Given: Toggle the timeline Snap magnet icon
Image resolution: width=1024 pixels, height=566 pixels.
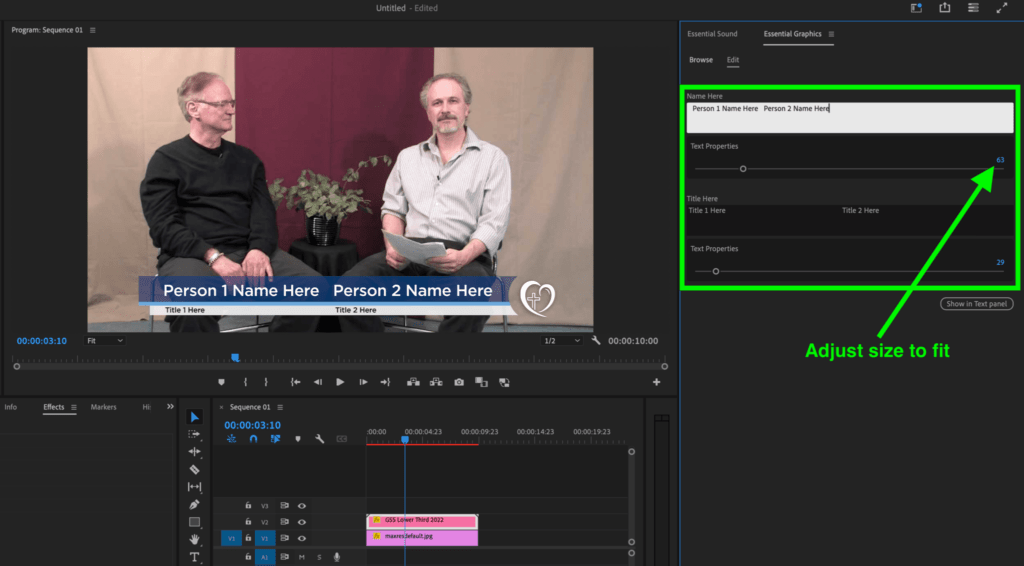Looking at the screenshot, I should 254,439.
